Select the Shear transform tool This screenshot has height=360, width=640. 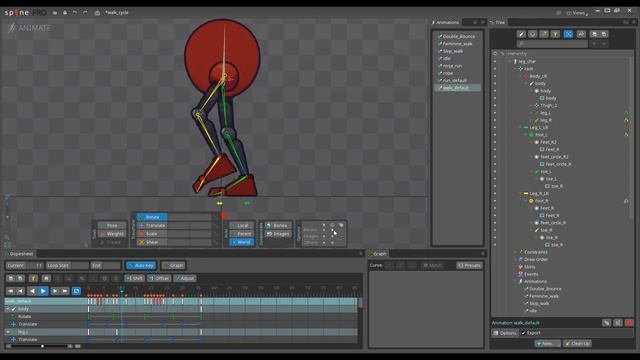pos(152,242)
